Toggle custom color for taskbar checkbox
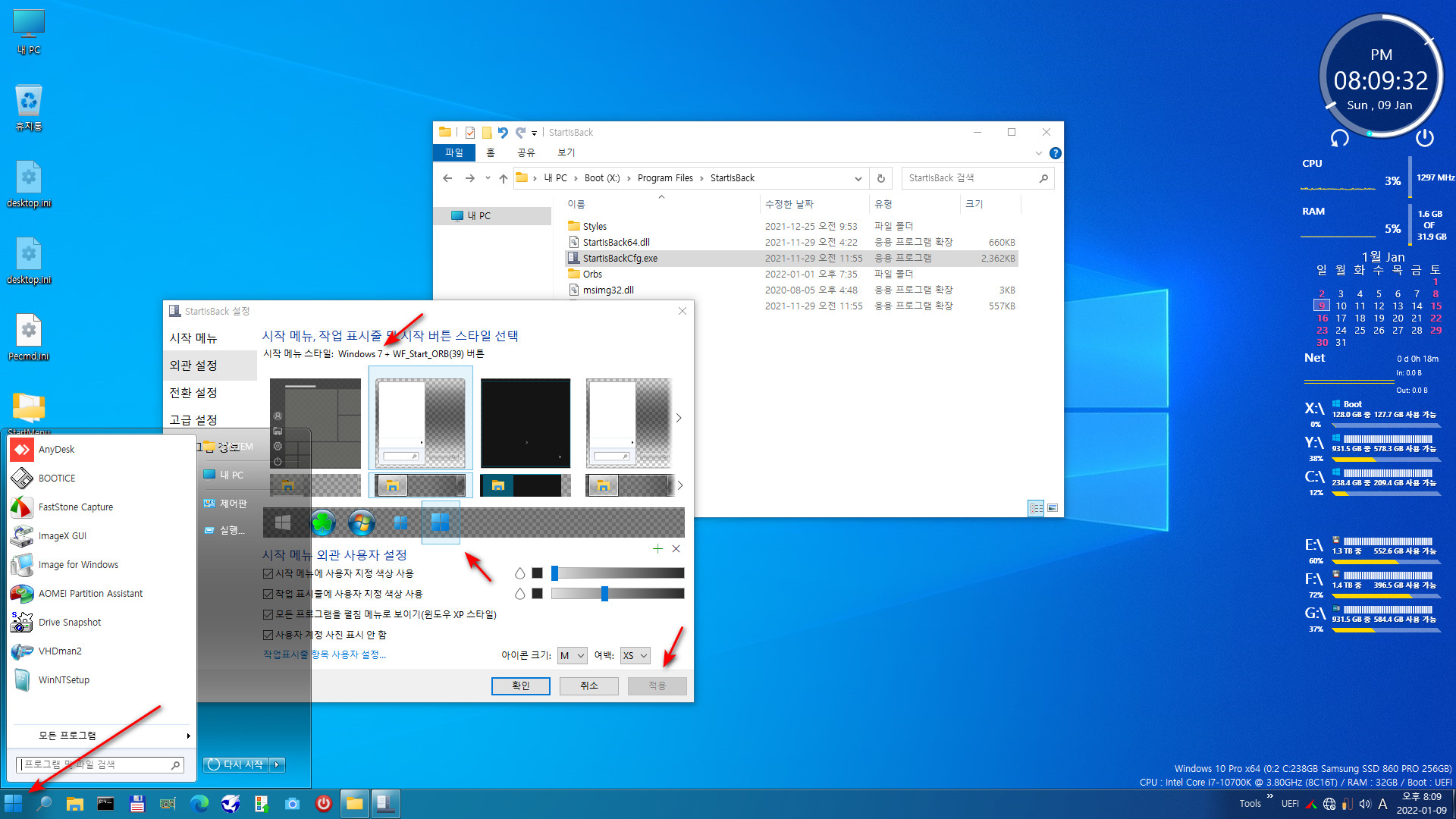This screenshot has height=819, width=1456. [268, 594]
